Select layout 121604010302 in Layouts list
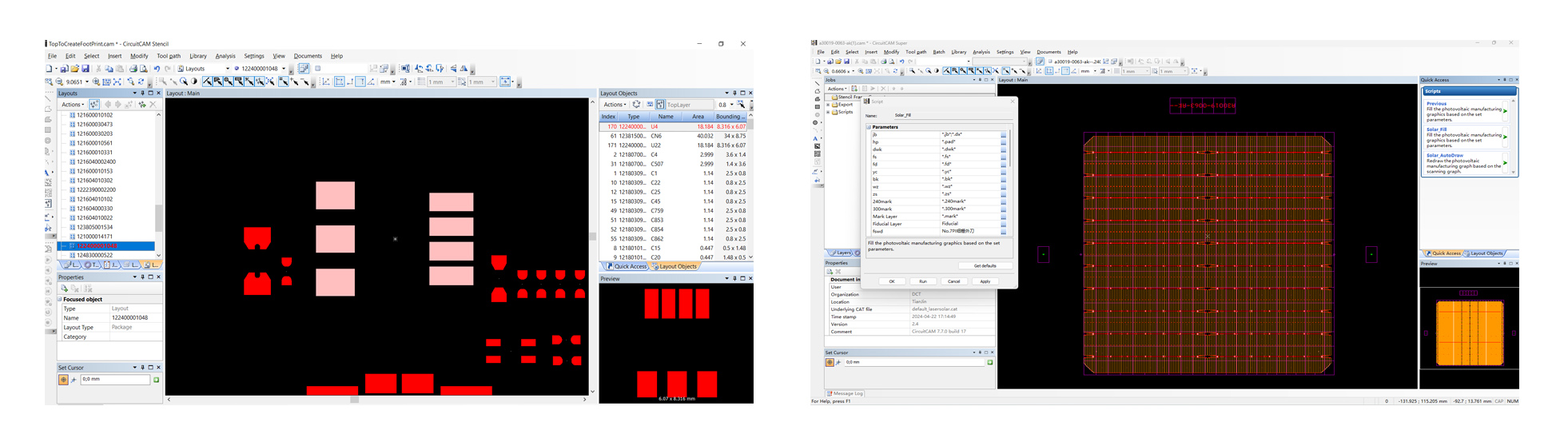 click(94, 181)
